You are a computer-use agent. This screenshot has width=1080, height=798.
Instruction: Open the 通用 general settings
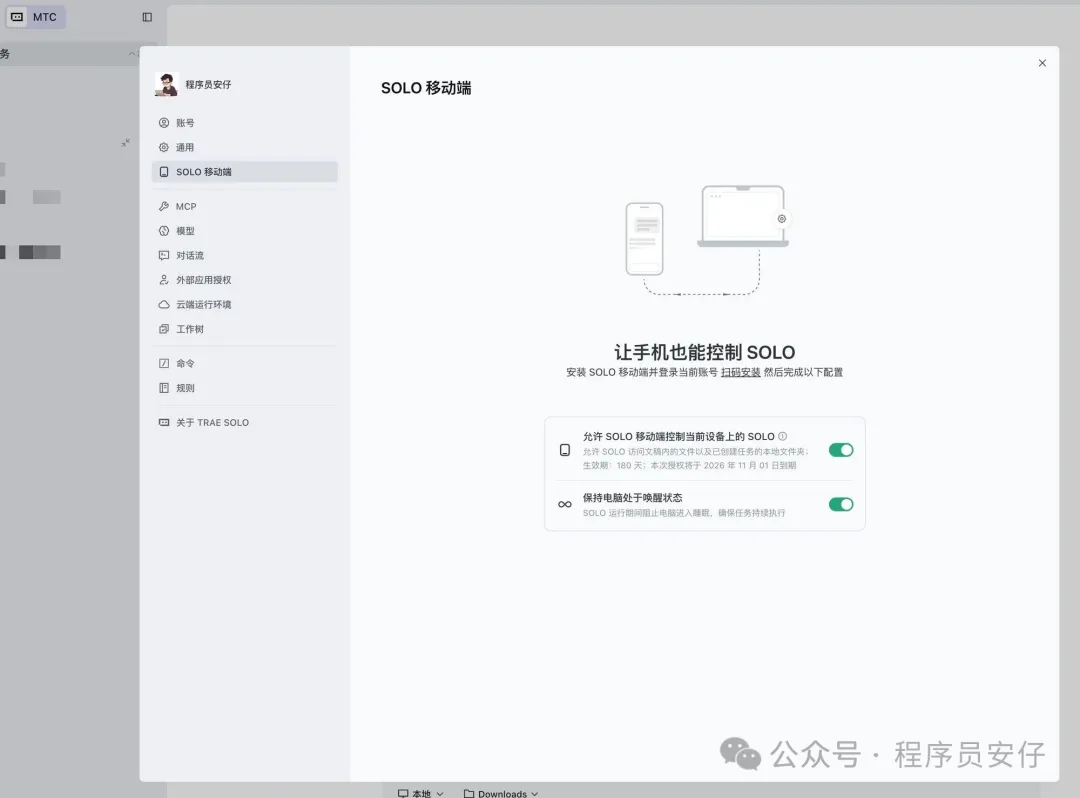coord(245,147)
